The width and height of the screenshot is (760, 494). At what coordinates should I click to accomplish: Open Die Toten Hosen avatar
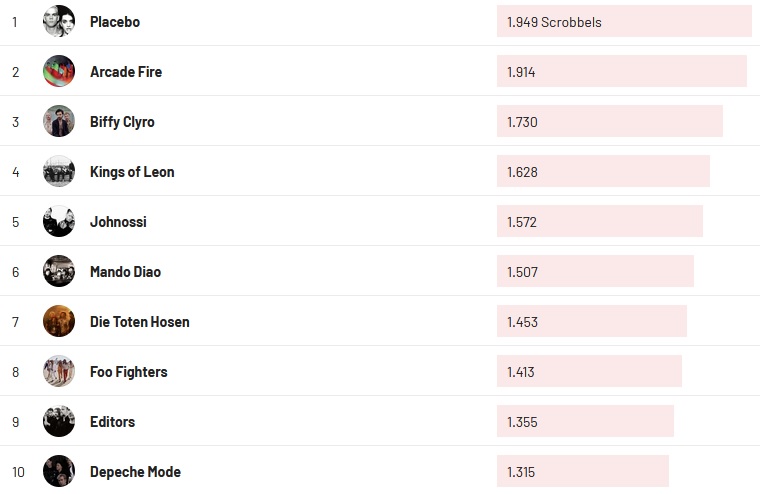point(59,321)
